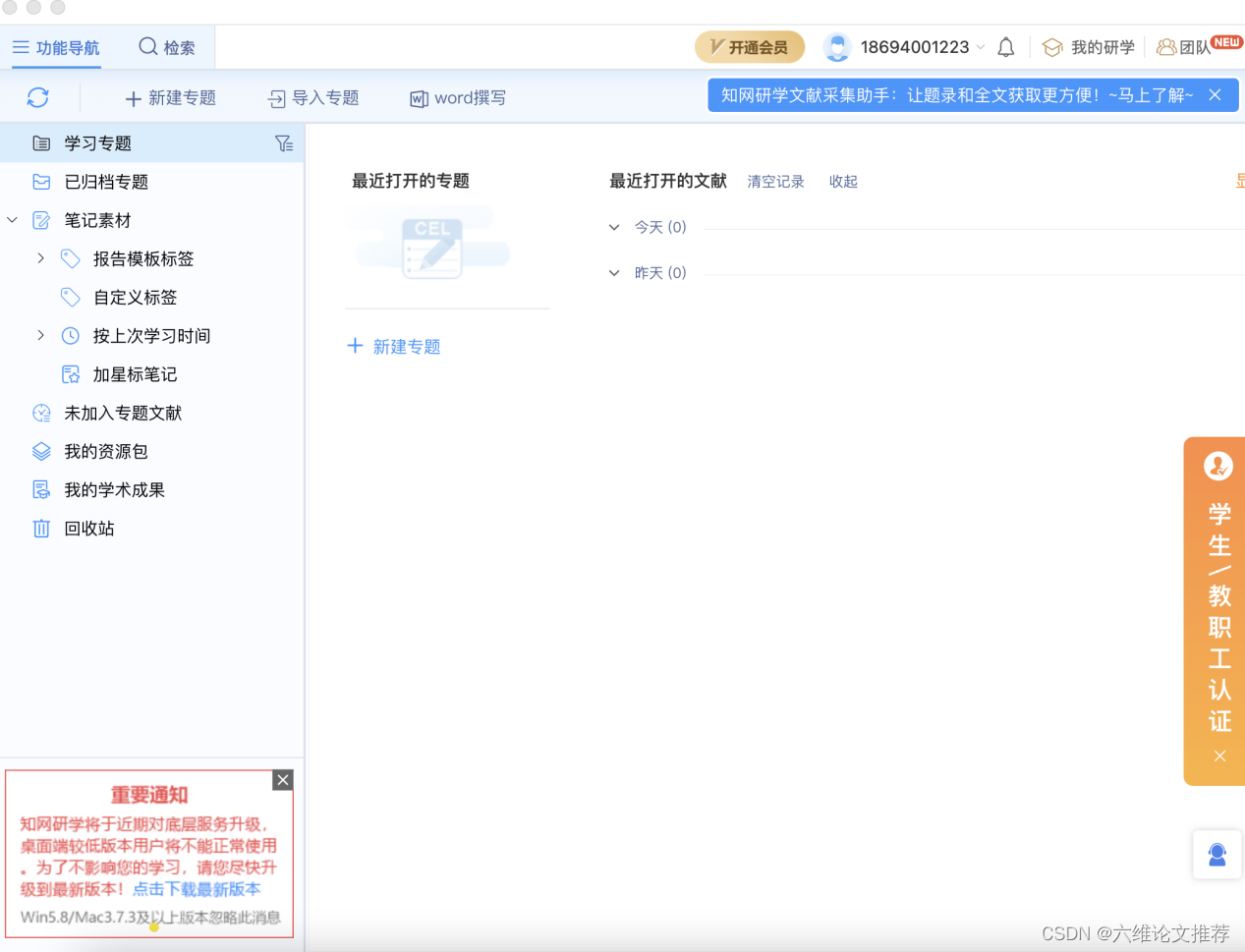This screenshot has height=952, width=1245.
Task: Click the 已归档专题 archive icon
Action: (41, 182)
